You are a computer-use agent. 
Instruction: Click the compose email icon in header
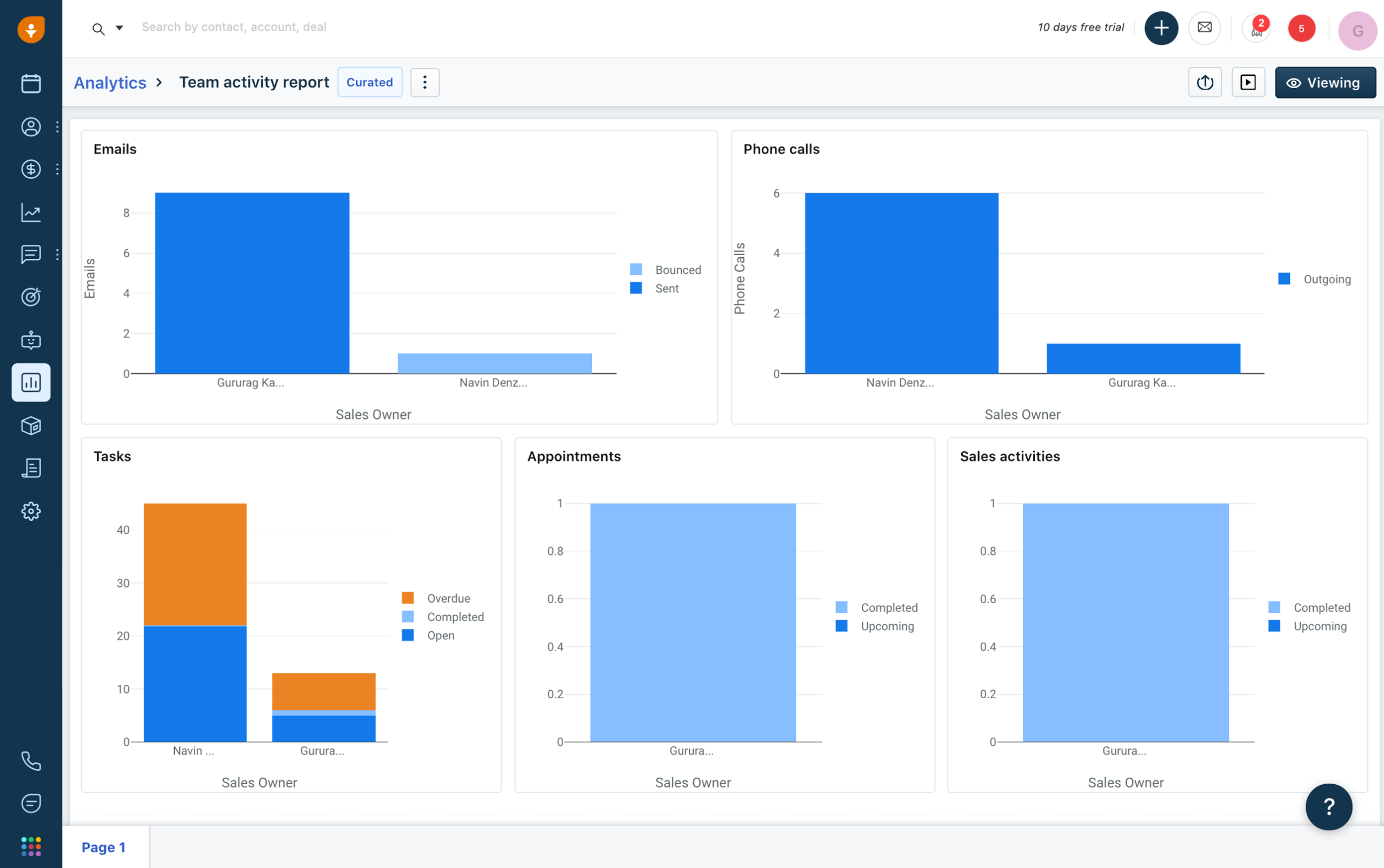(x=1205, y=28)
